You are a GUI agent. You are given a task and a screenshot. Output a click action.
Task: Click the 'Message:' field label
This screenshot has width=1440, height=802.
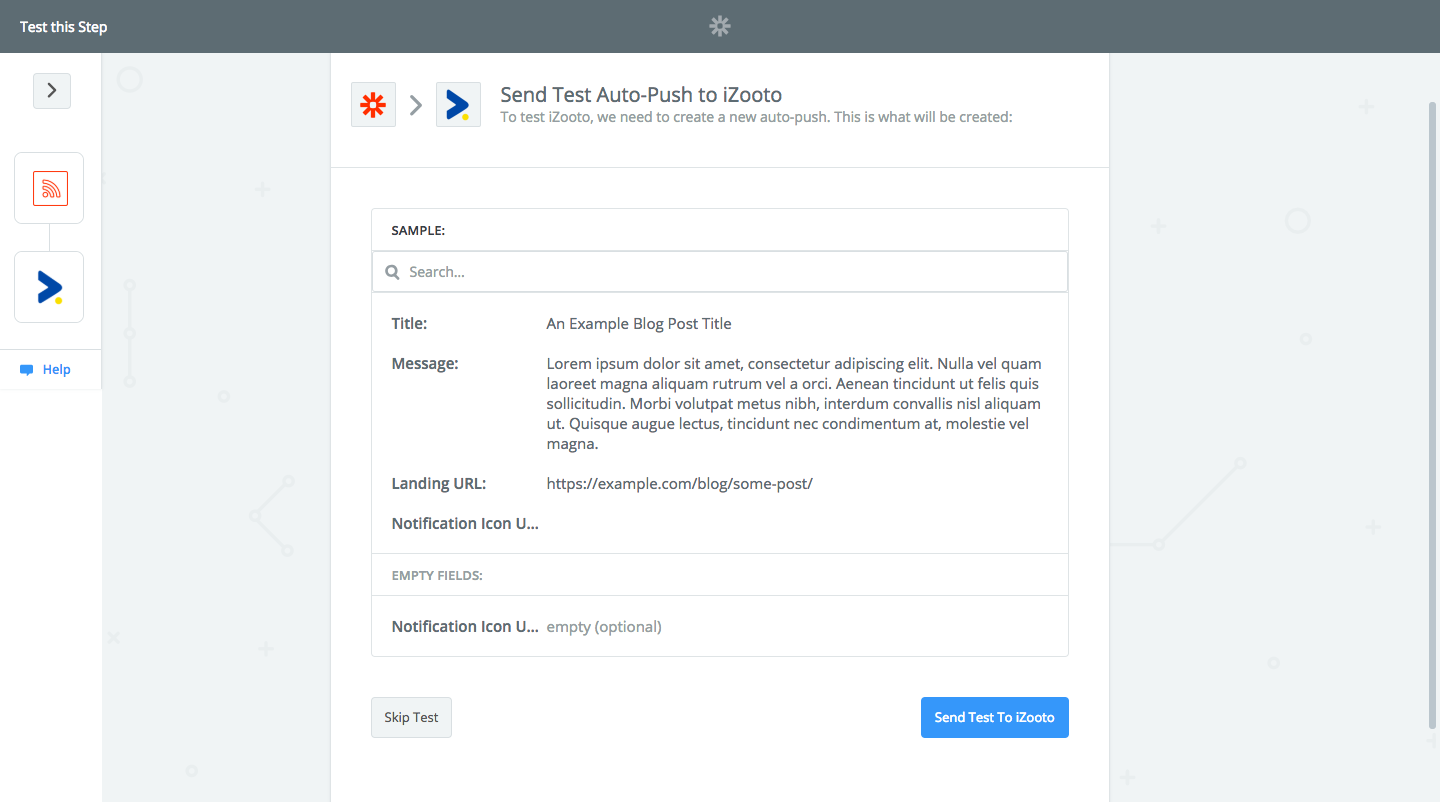point(425,364)
